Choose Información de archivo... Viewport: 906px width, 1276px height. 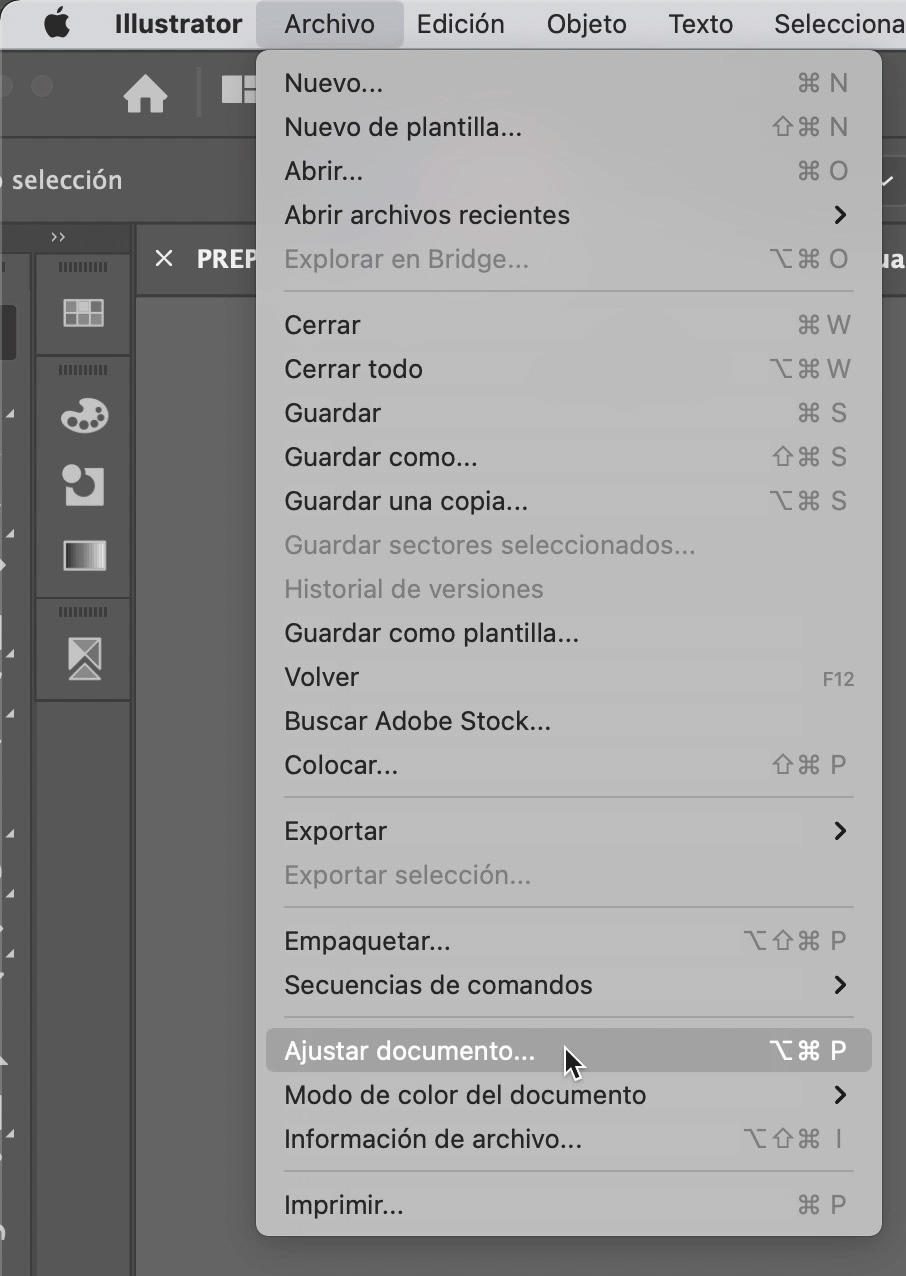tap(569, 1139)
